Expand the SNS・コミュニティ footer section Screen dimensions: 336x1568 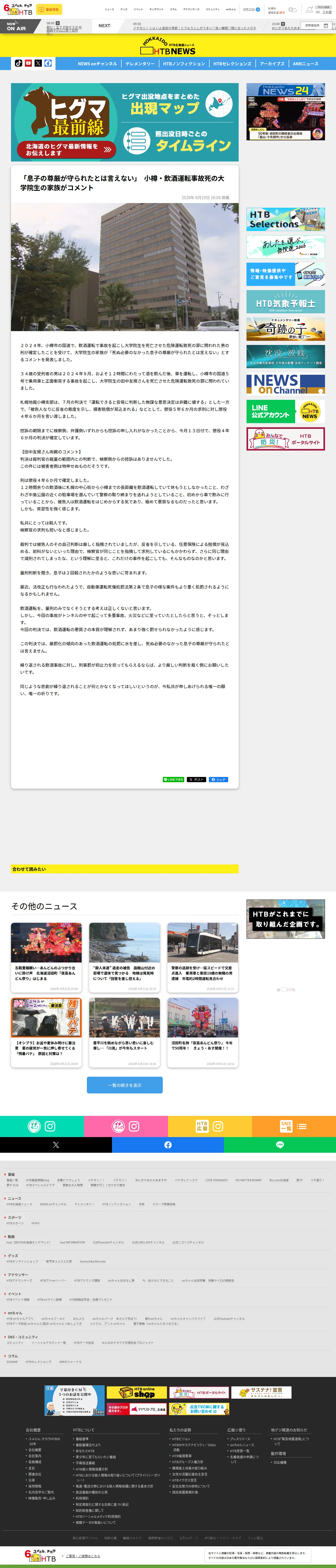[x=21, y=1337]
